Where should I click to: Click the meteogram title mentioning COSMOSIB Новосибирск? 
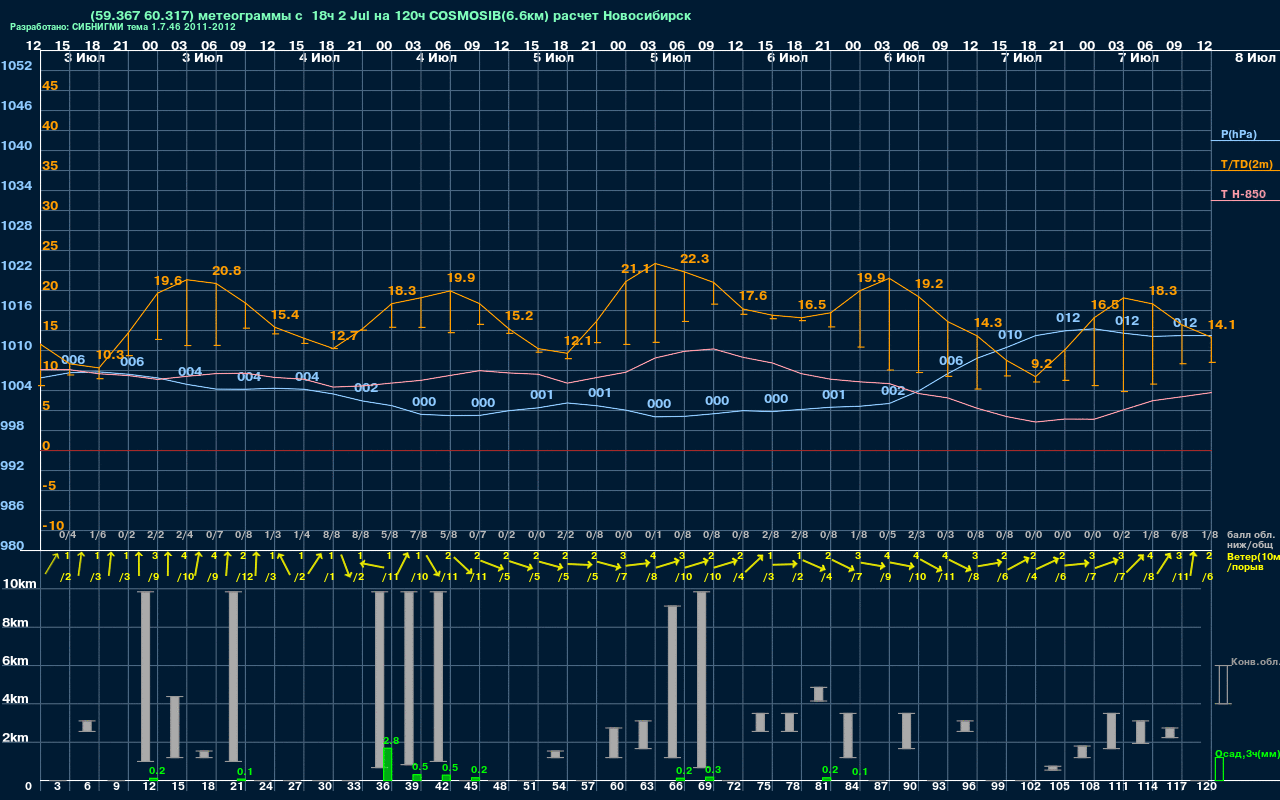pos(390,16)
